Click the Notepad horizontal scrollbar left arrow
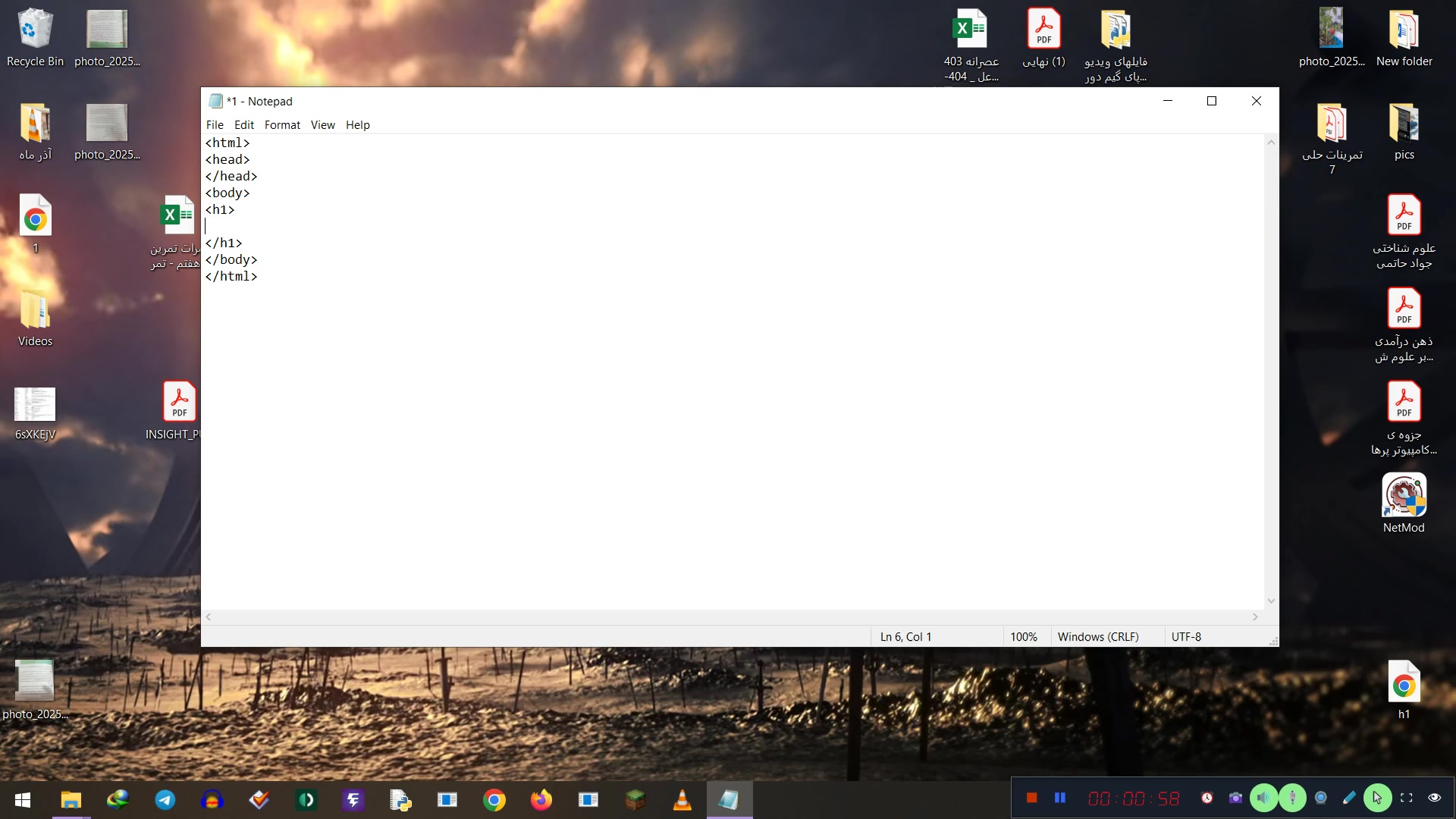The height and width of the screenshot is (819, 1456). click(x=209, y=617)
